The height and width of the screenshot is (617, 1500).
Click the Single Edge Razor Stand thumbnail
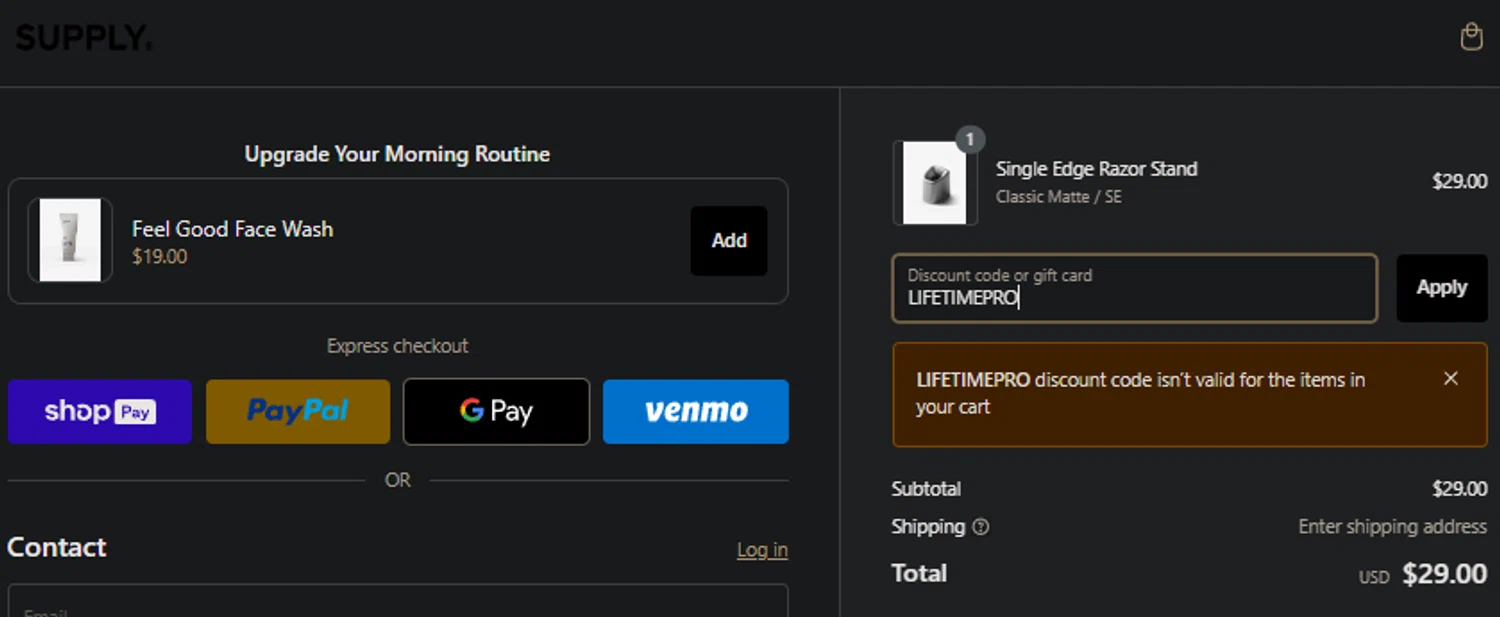pyautogui.click(x=935, y=183)
